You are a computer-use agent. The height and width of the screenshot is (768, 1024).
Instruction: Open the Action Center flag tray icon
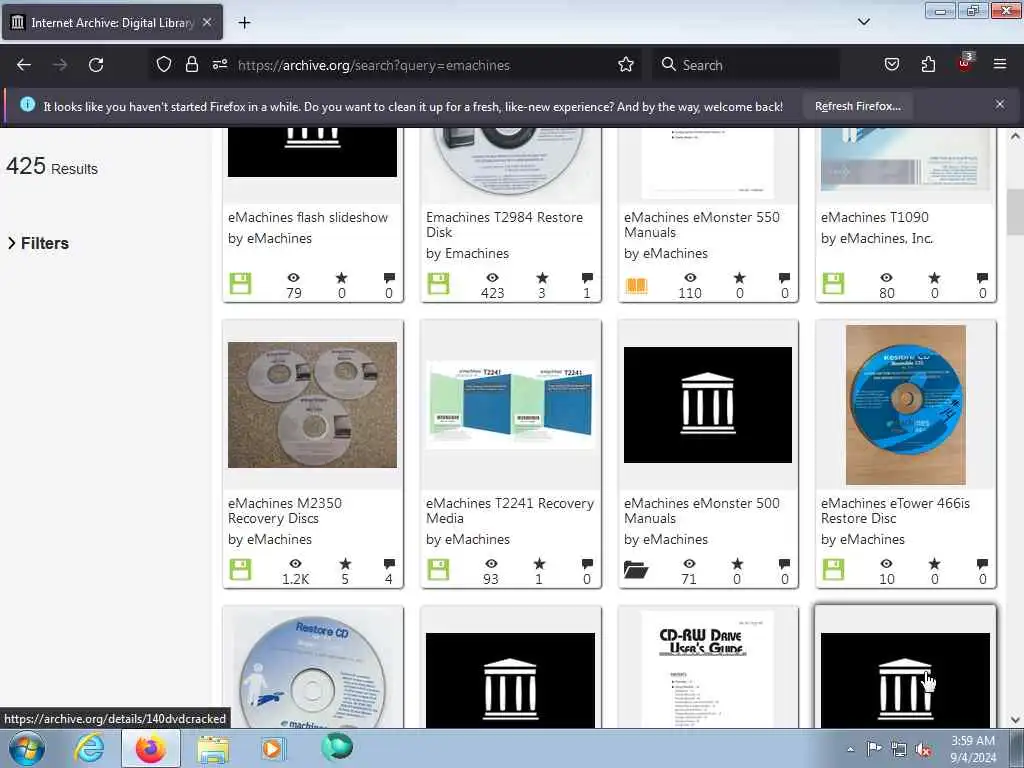click(x=874, y=748)
